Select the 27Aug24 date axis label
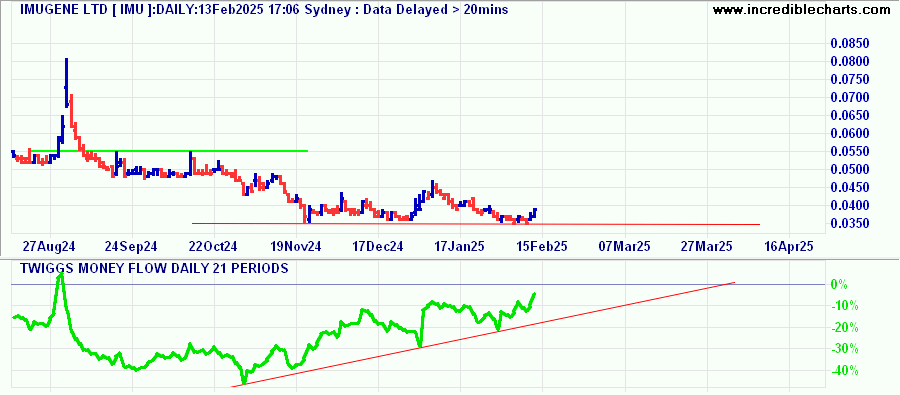The width and height of the screenshot is (900, 395). click(49, 246)
